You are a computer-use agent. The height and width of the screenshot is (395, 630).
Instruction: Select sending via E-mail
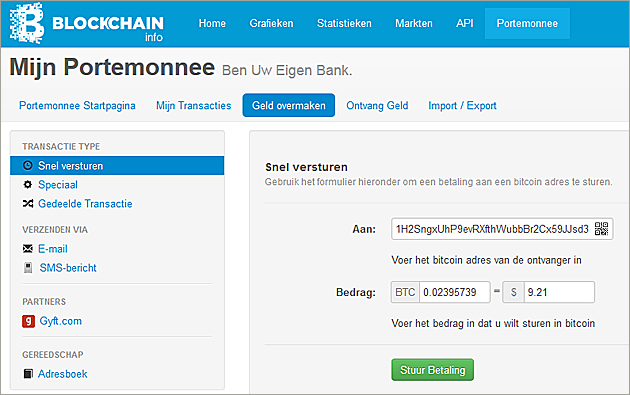(x=53, y=249)
